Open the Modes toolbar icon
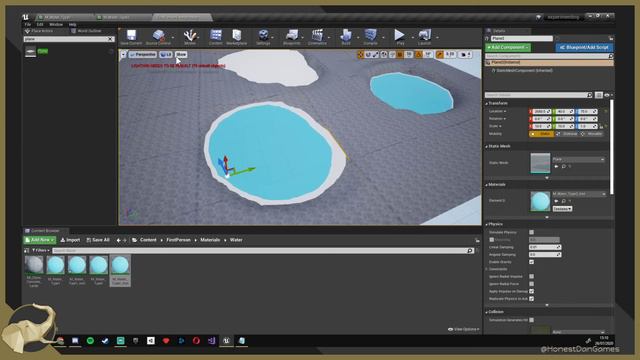This screenshot has height=360, width=640. (190, 37)
